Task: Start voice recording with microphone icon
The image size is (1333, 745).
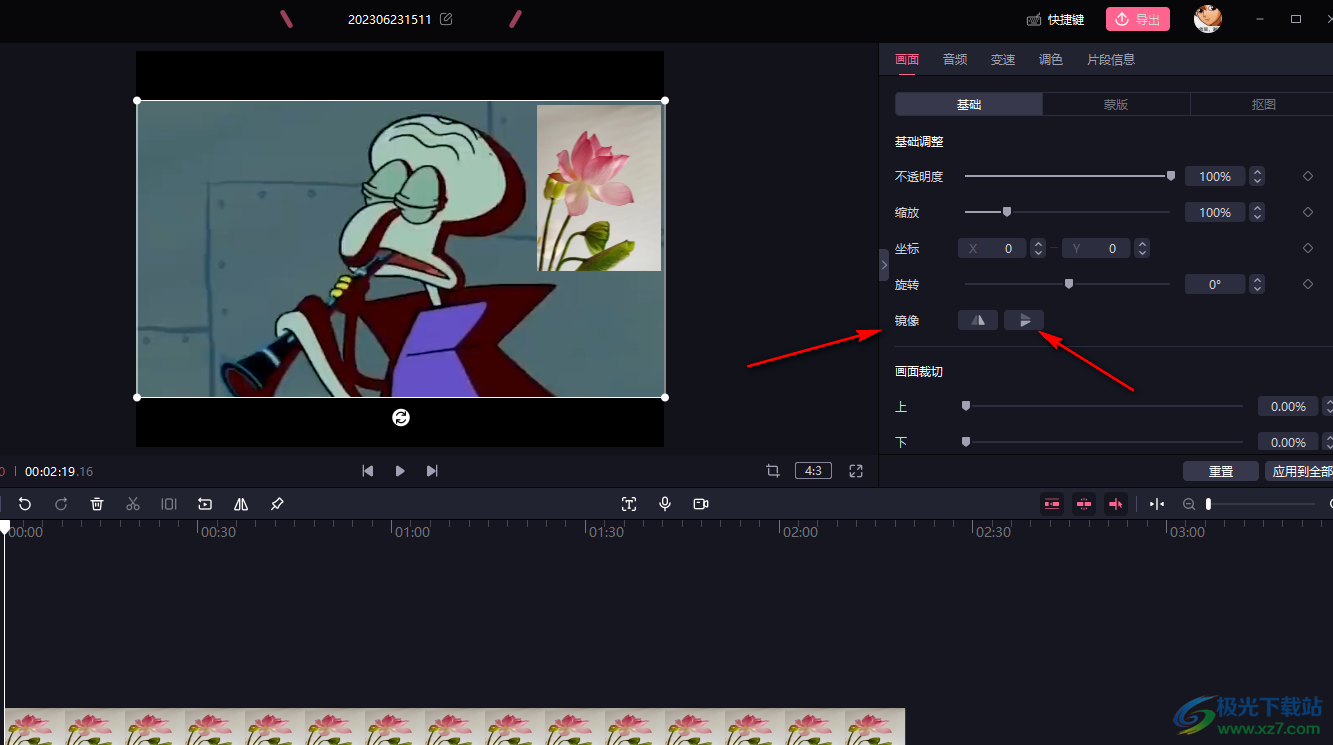Action: pyautogui.click(x=665, y=504)
